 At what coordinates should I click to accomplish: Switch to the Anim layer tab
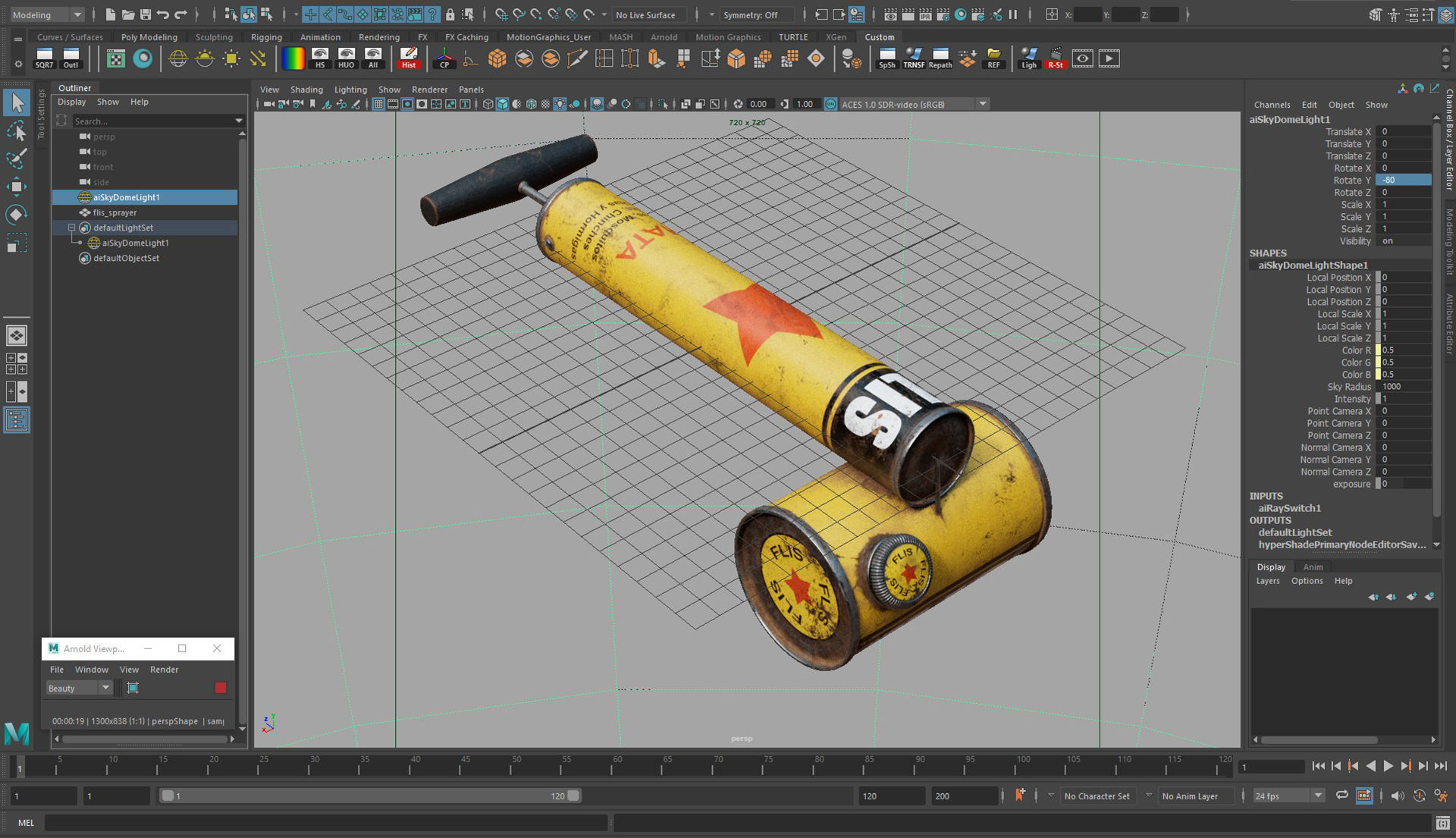[1313, 567]
